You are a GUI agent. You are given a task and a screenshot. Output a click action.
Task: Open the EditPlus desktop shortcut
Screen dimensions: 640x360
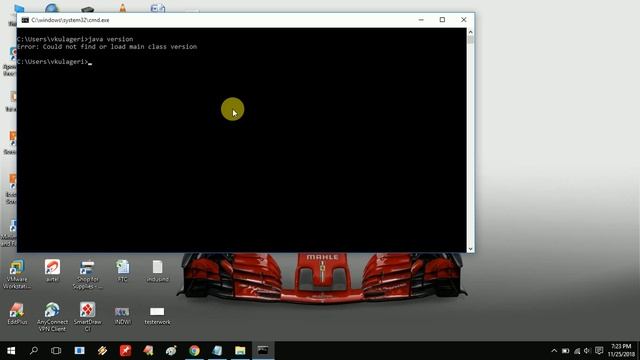tap(17, 313)
